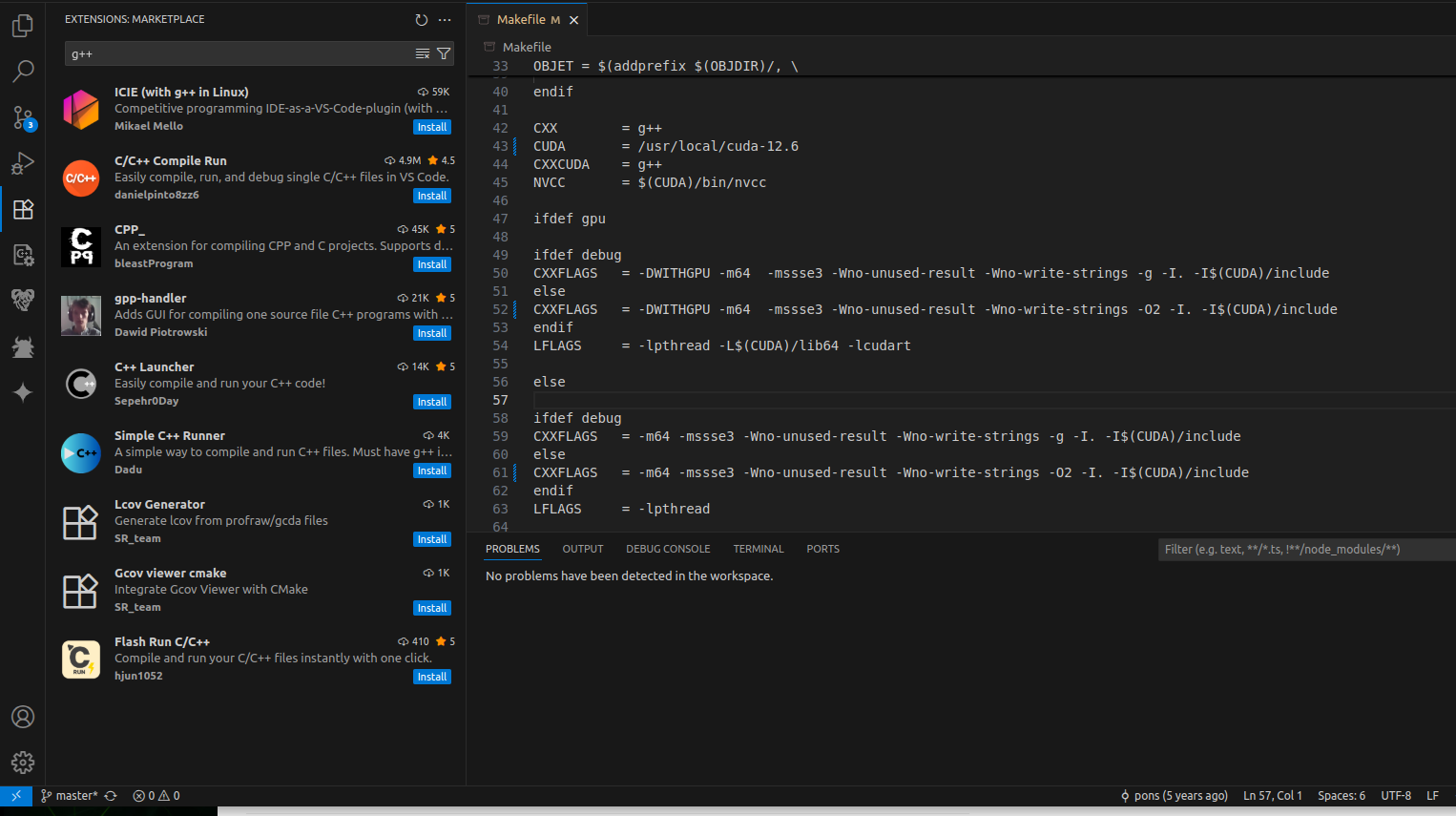Click the problems filter input field
This screenshot has height=816, width=1456.
tap(1306, 549)
